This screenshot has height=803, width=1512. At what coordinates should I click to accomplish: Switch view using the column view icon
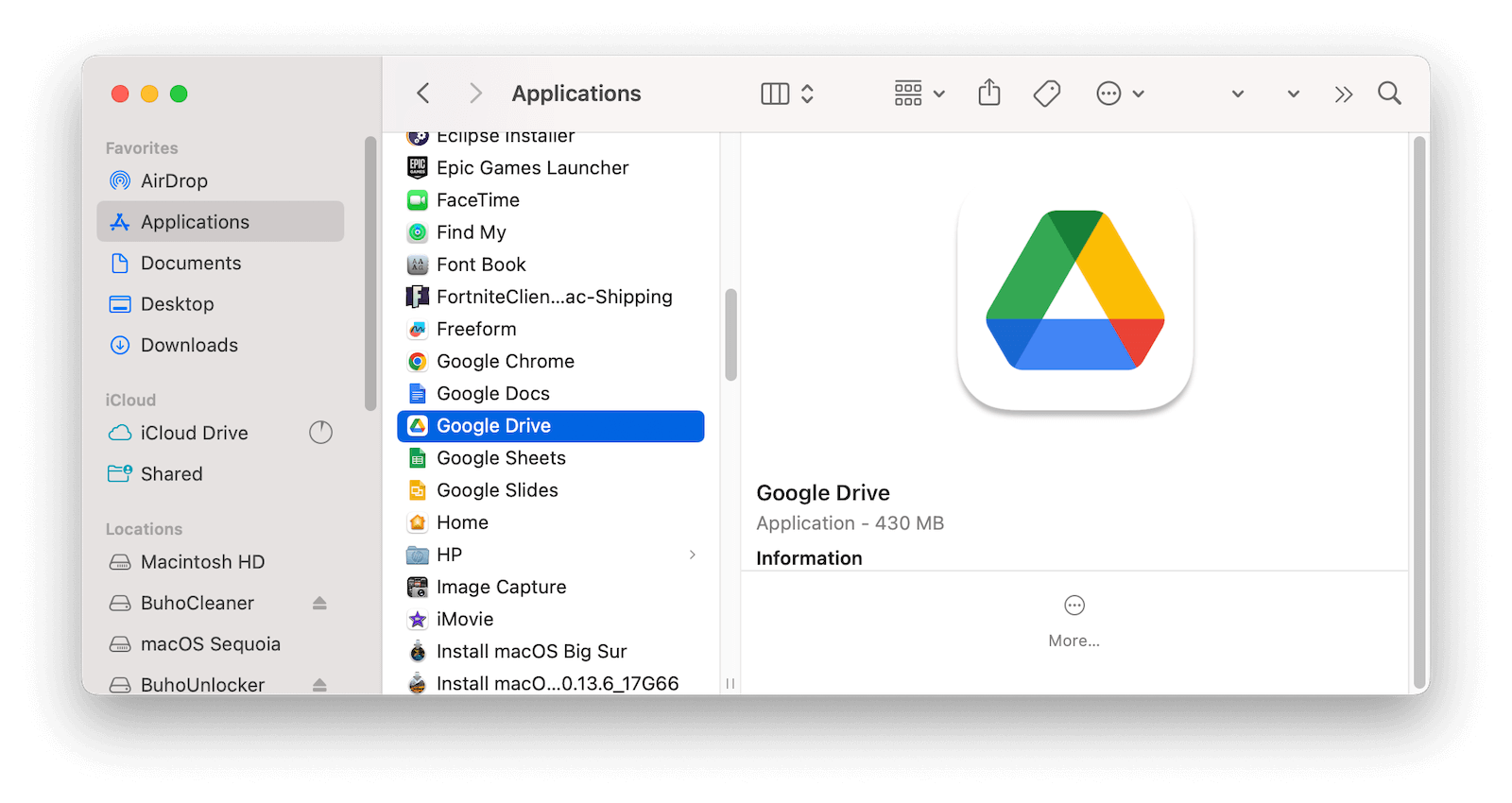click(x=775, y=94)
